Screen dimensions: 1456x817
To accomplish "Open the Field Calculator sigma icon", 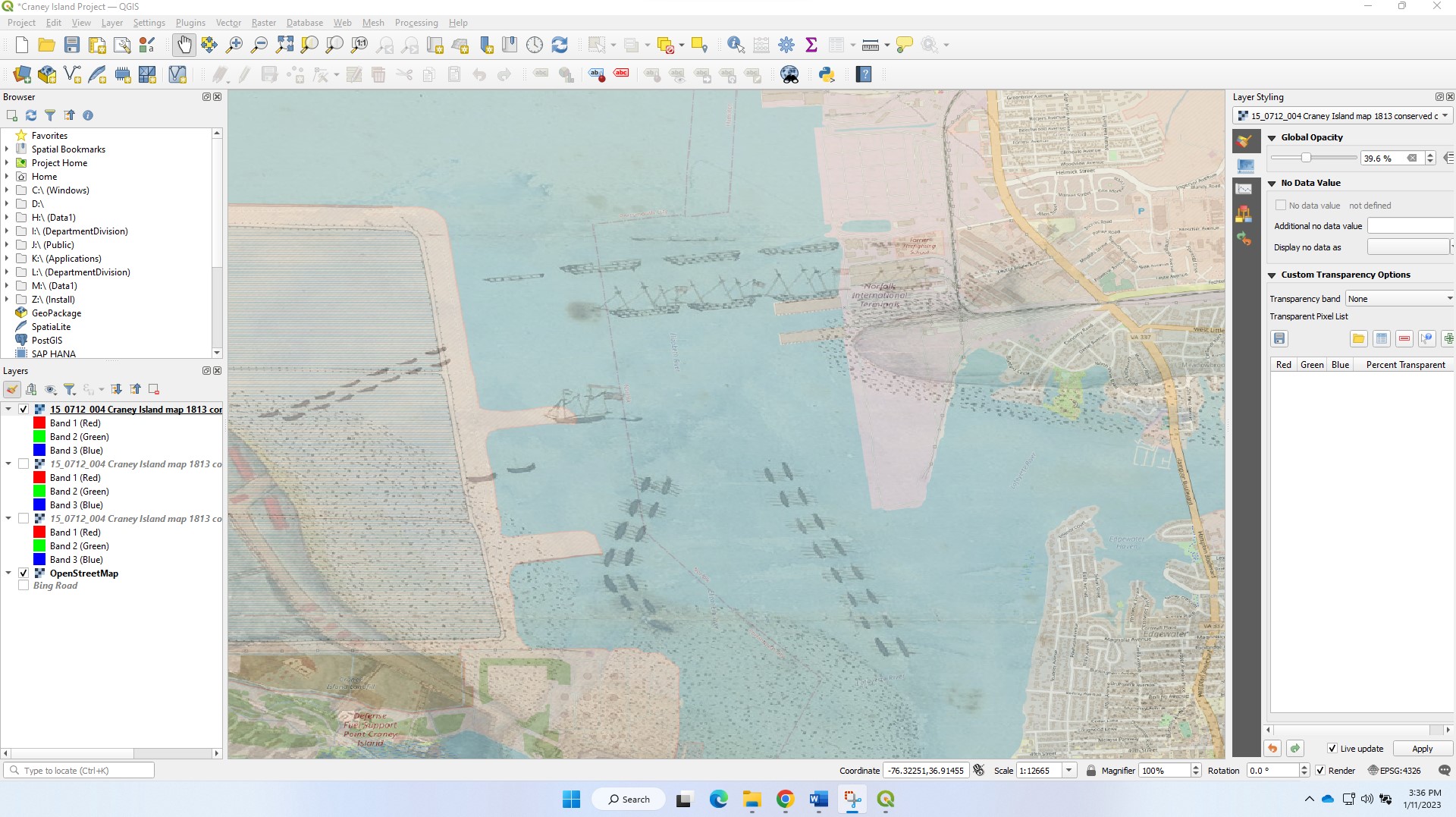I will [x=811, y=46].
